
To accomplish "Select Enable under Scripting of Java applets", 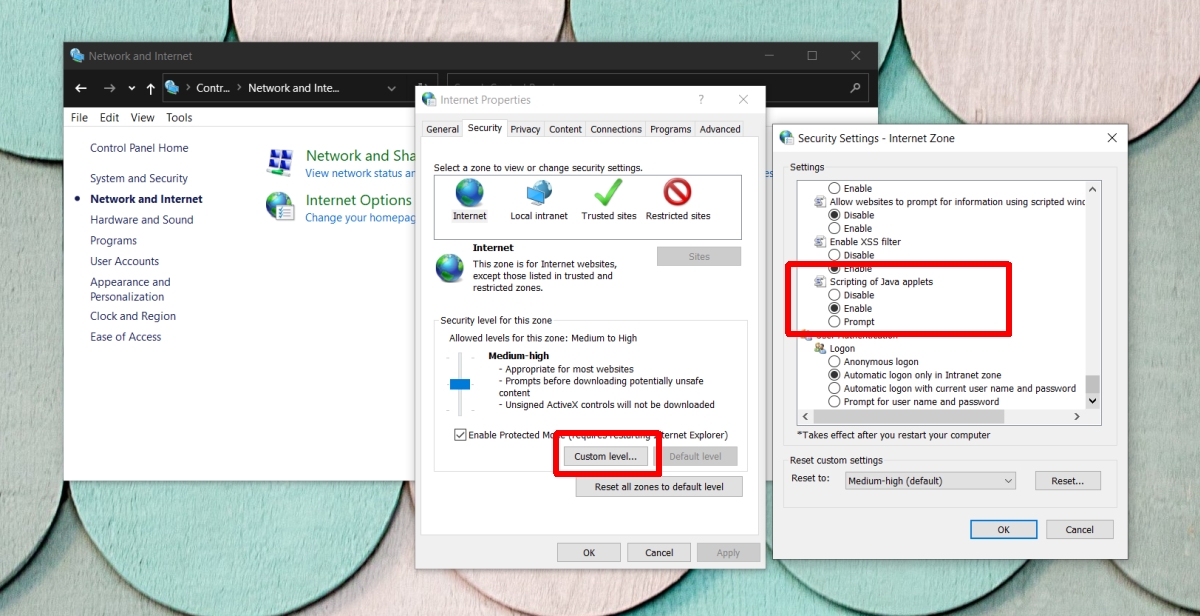I will [x=834, y=309].
